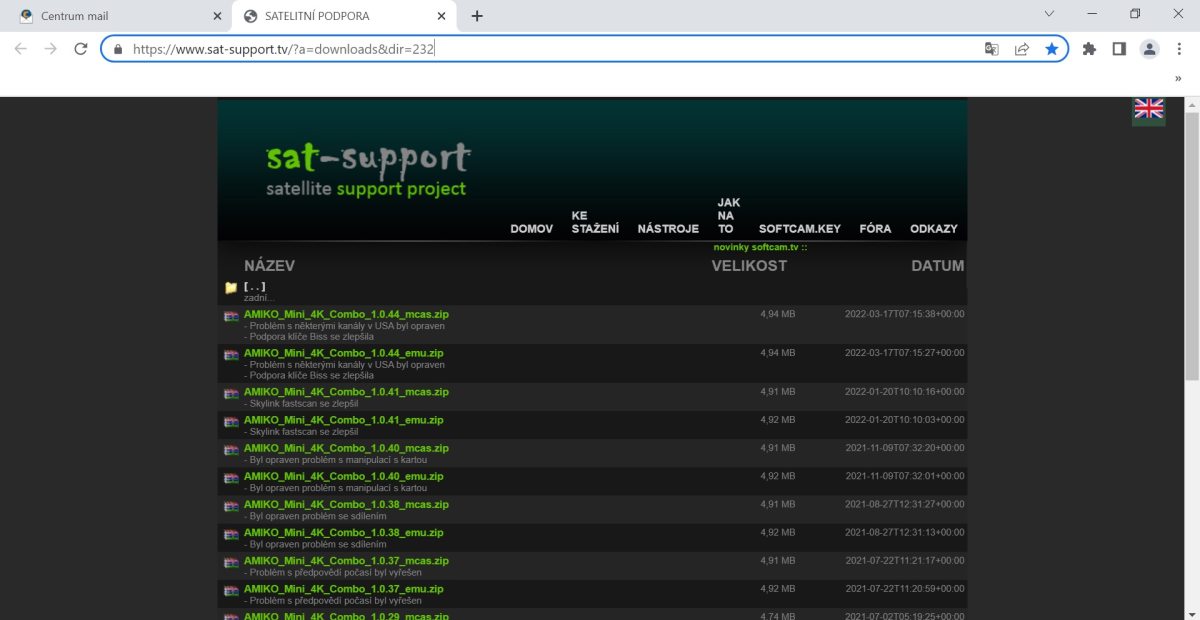The image size is (1200, 620).
Task: Click date 2021-08-27T12:31:27+00:00
Action: click(x=905, y=504)
